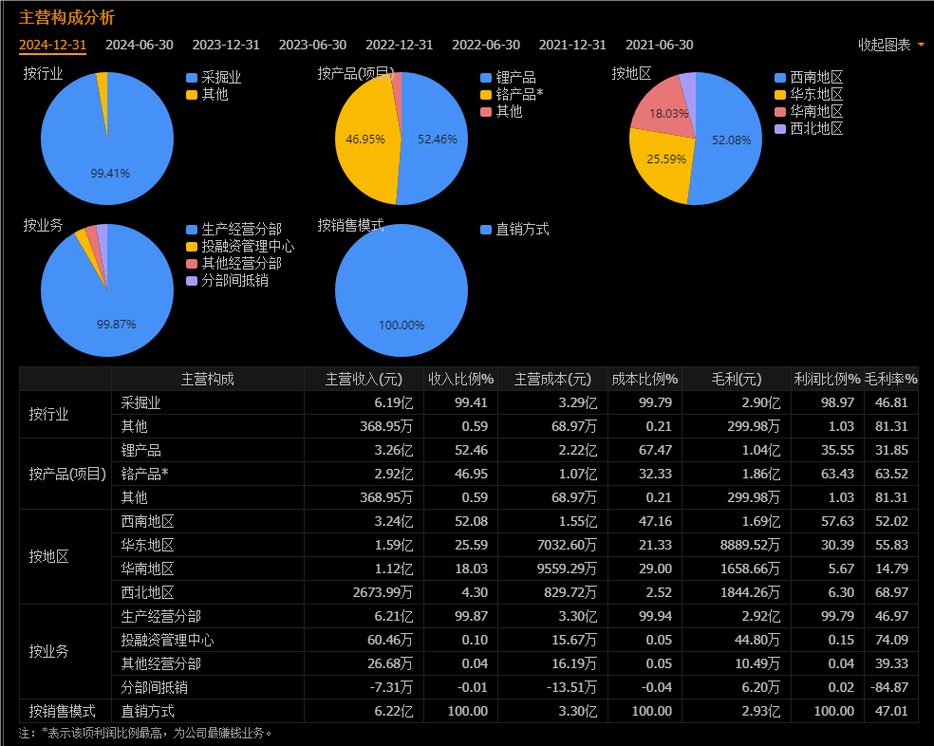Select the 锂产品 row in the table

(x=141, y=450)
